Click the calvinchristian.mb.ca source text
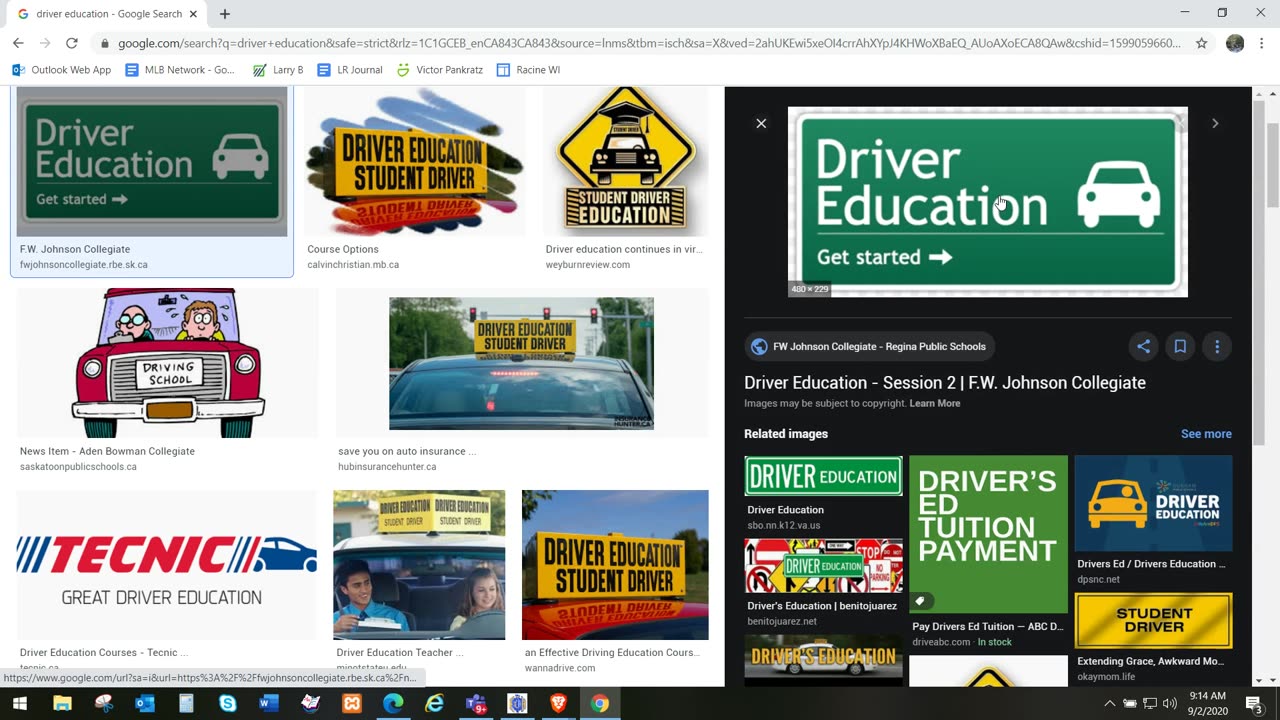 tap(353, 265)
